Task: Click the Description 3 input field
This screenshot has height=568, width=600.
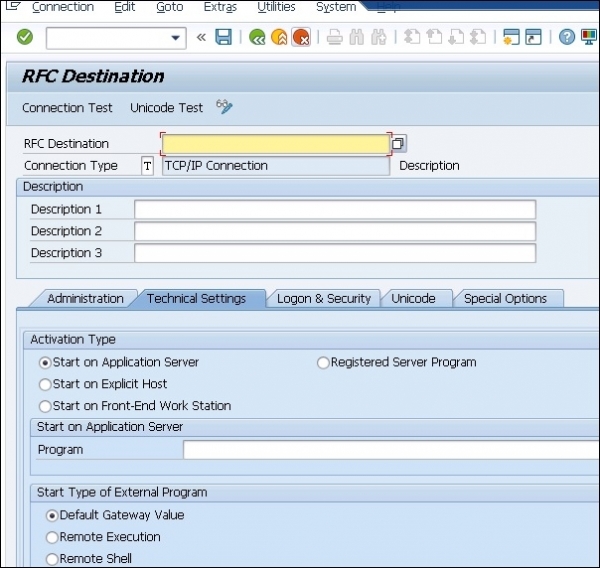Action: point(335,253)
